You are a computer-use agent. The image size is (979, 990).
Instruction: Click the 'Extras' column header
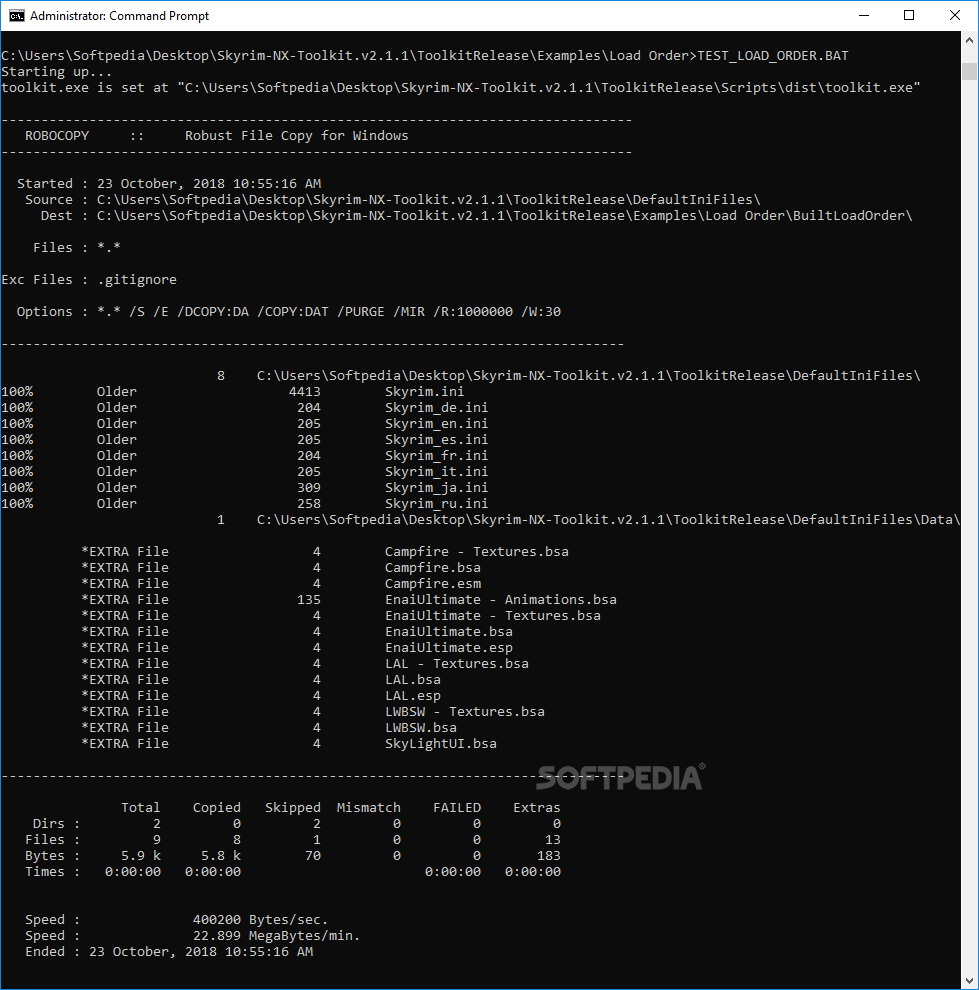537,808
